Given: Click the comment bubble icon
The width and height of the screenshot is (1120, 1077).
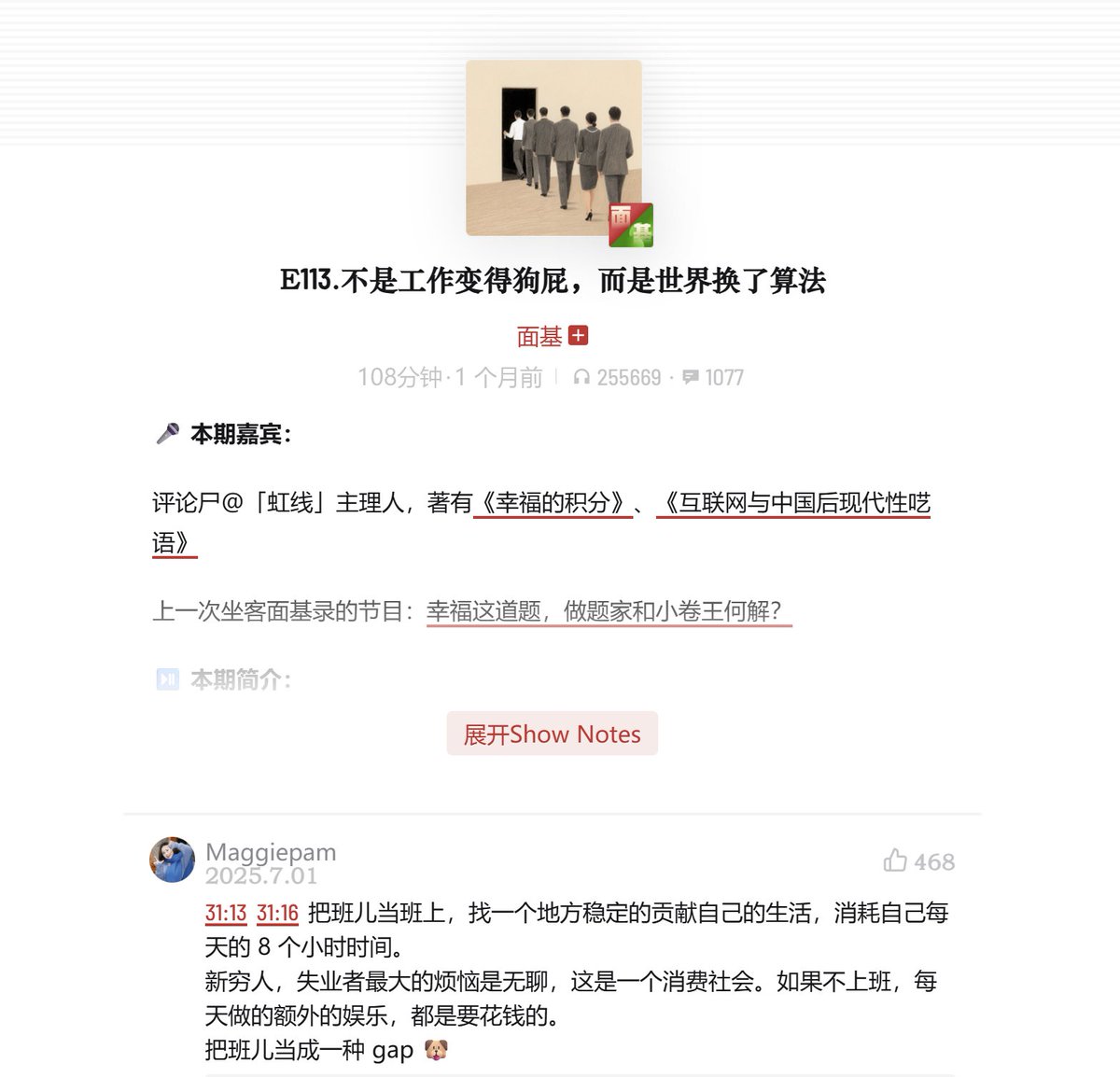Looking at the screenshot, I should pos(691,377).
